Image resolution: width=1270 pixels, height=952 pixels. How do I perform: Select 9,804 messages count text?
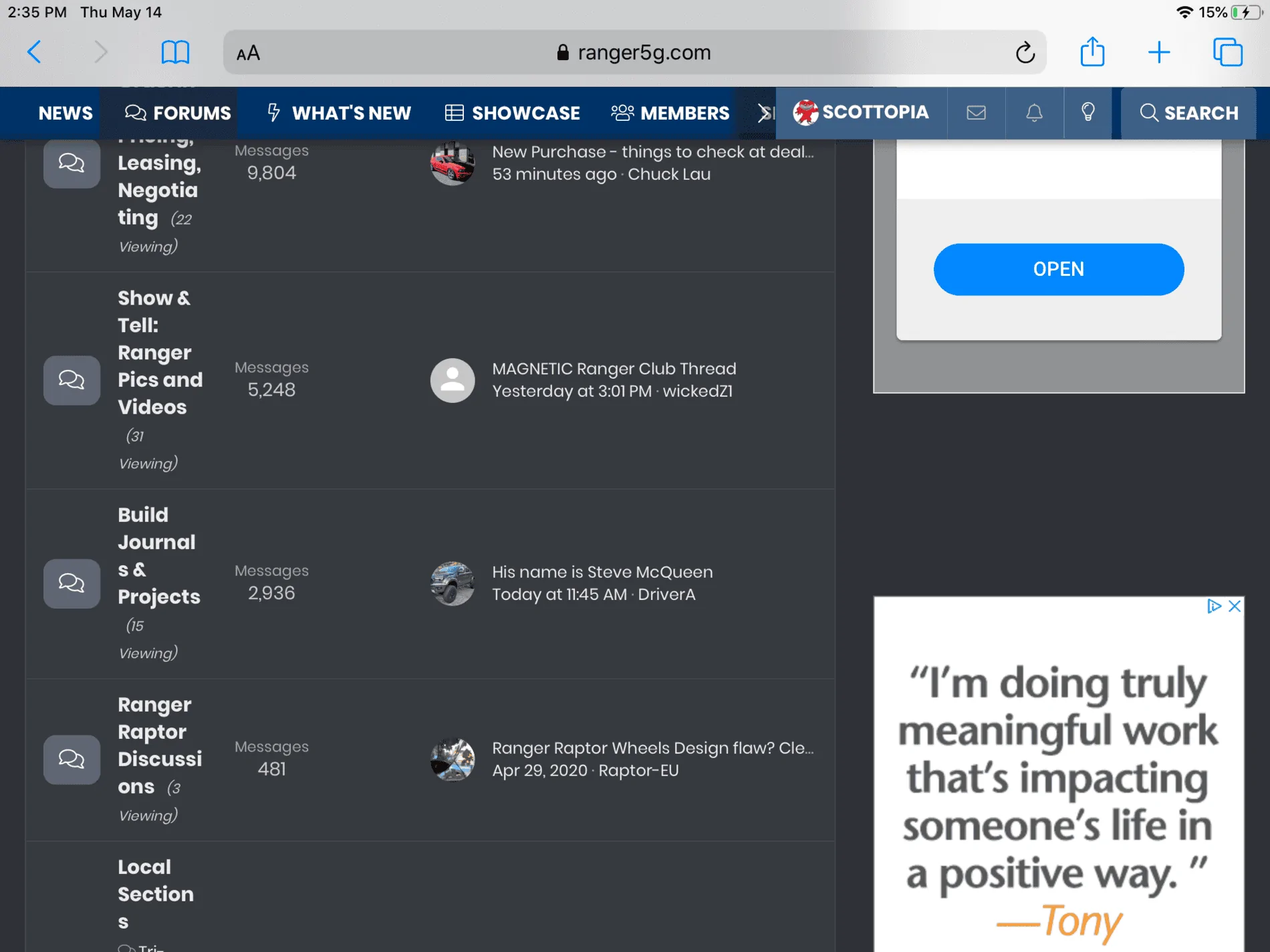click(x=271, y=173)
